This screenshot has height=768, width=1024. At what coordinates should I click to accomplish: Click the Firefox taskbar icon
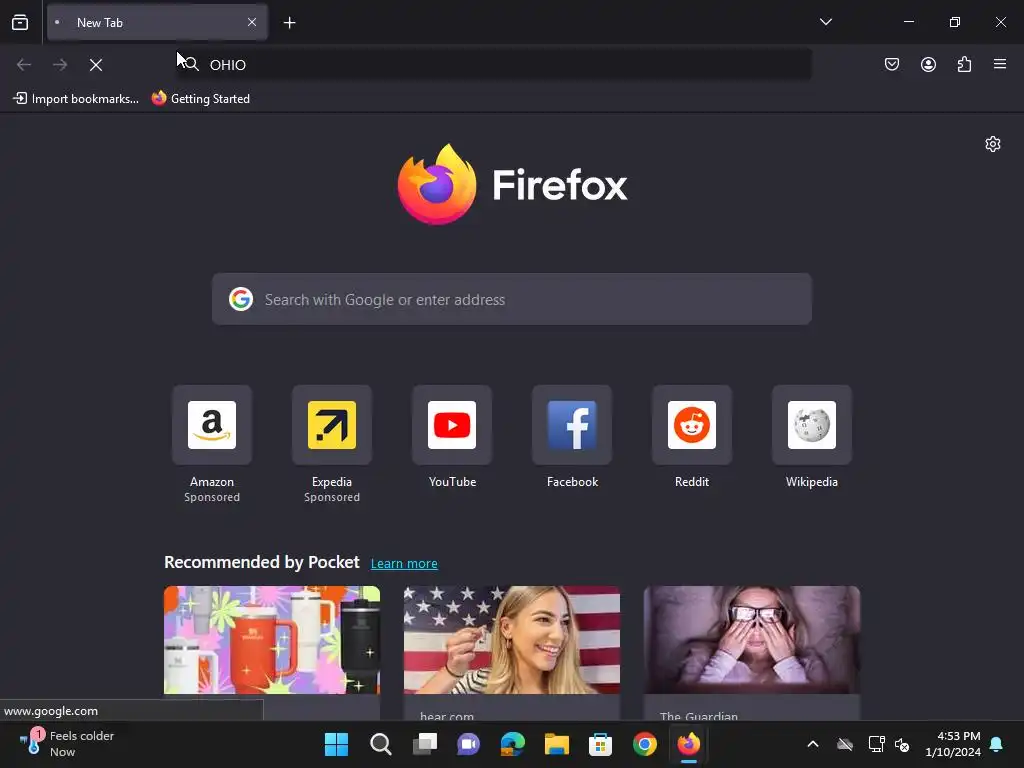point(688,744)
